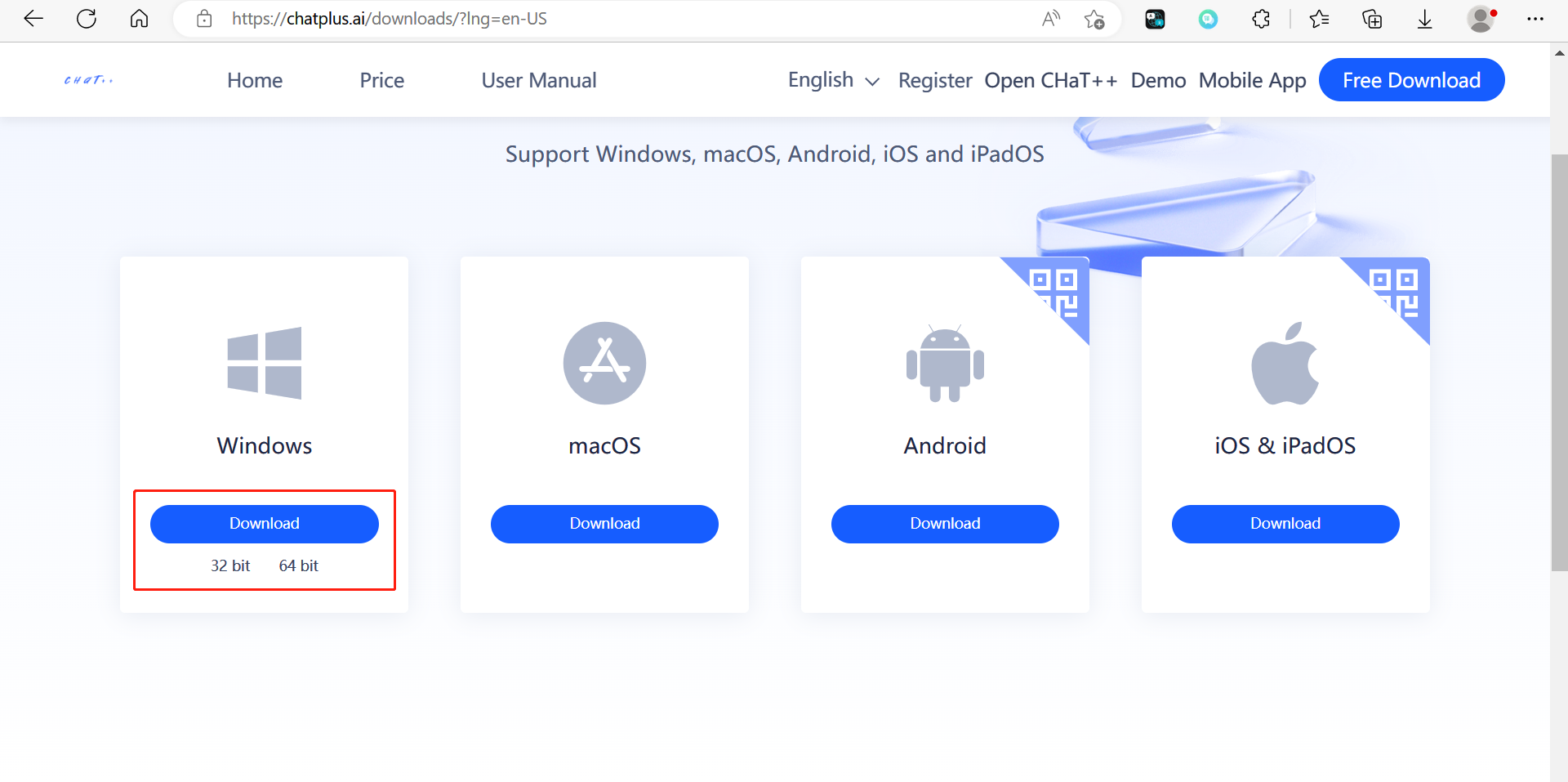Click the Android card title text
The image size is (1568, 782).
tap(945, 445)
